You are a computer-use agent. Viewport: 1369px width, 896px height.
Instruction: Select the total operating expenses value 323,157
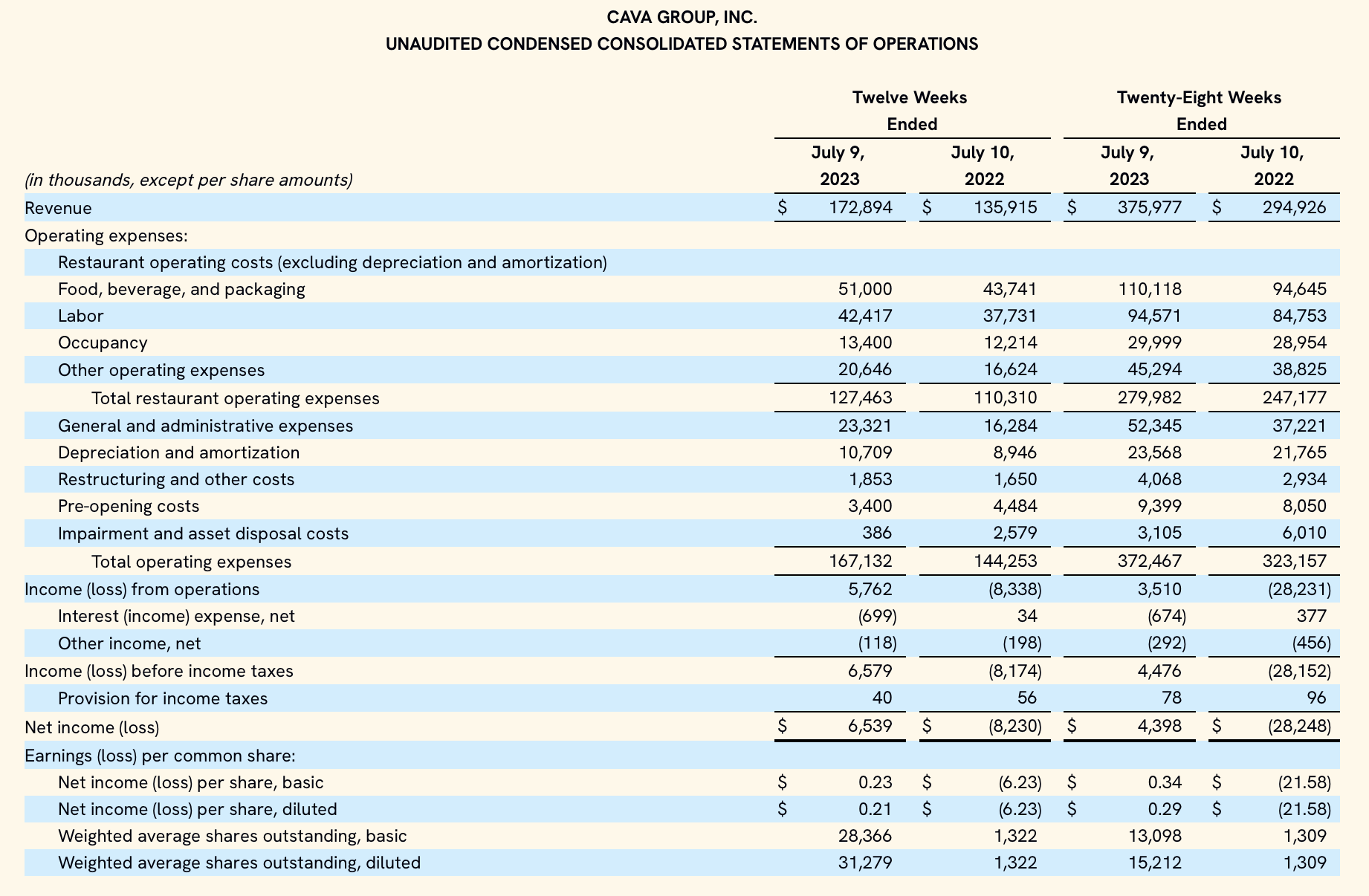1294,561
